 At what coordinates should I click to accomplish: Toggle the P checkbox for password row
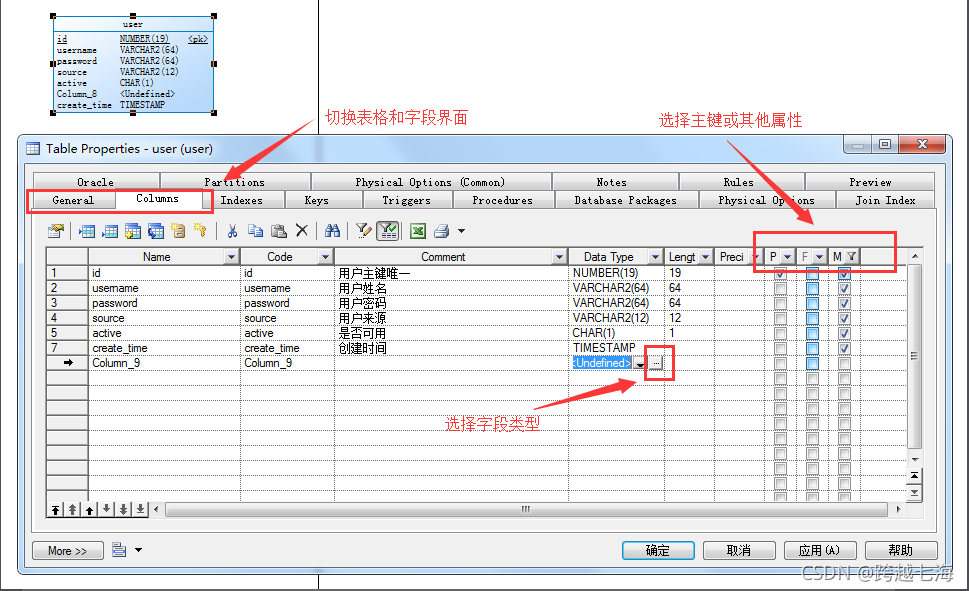click(x=781, y=303)
